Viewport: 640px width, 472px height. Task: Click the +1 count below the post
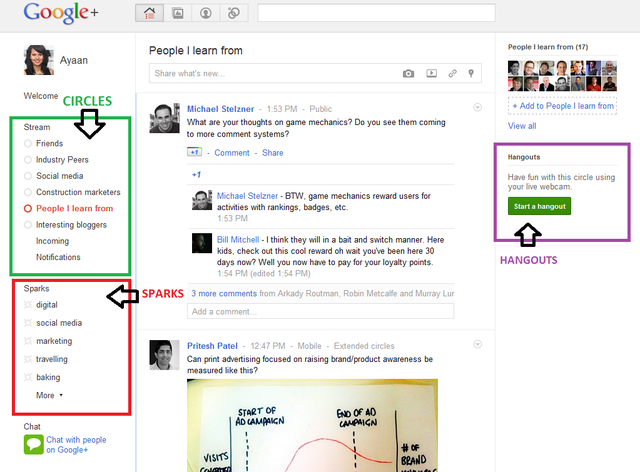[196, 175]
